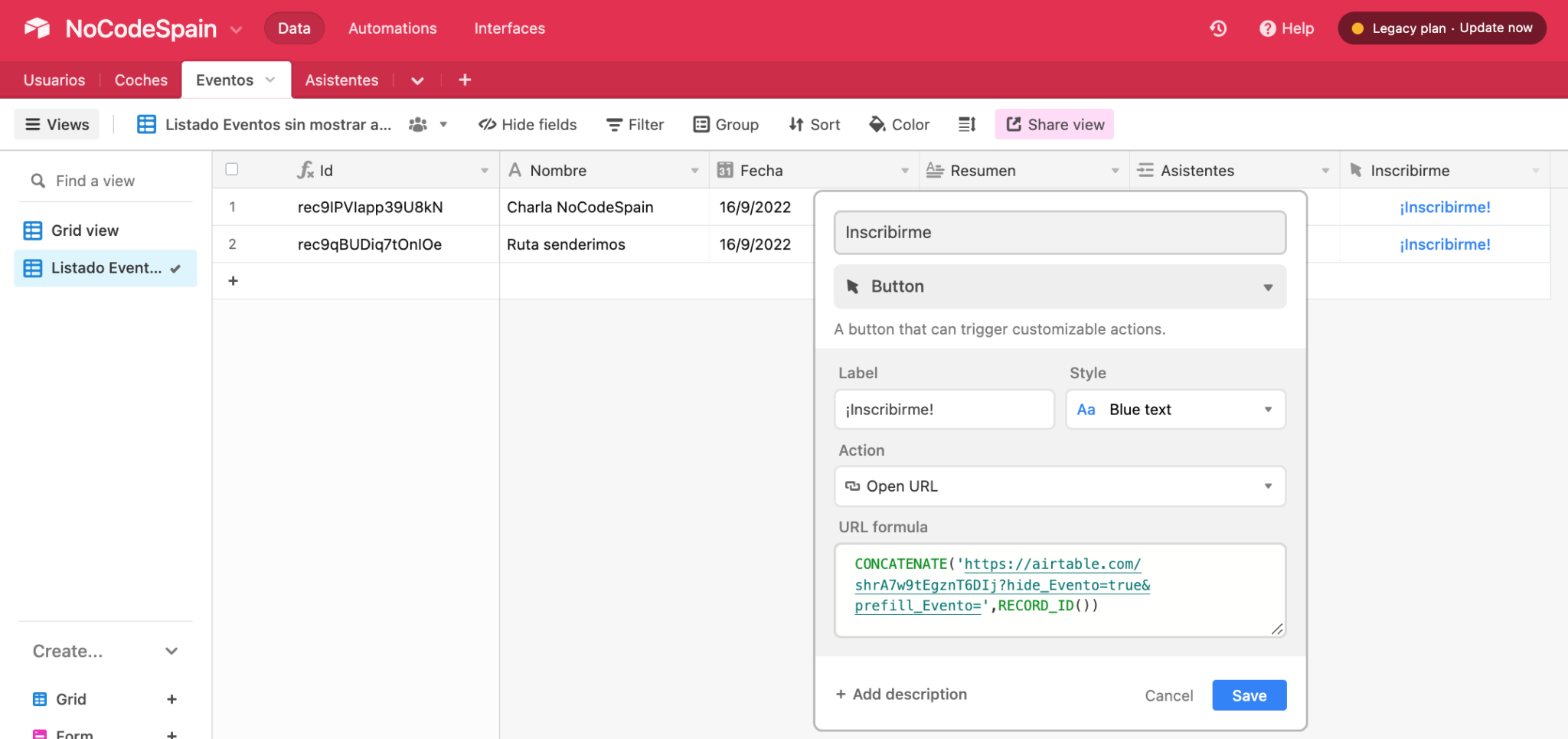Click ¡Inscribirme! link on Charla NoCodeSpain row

coord(1445,207)
